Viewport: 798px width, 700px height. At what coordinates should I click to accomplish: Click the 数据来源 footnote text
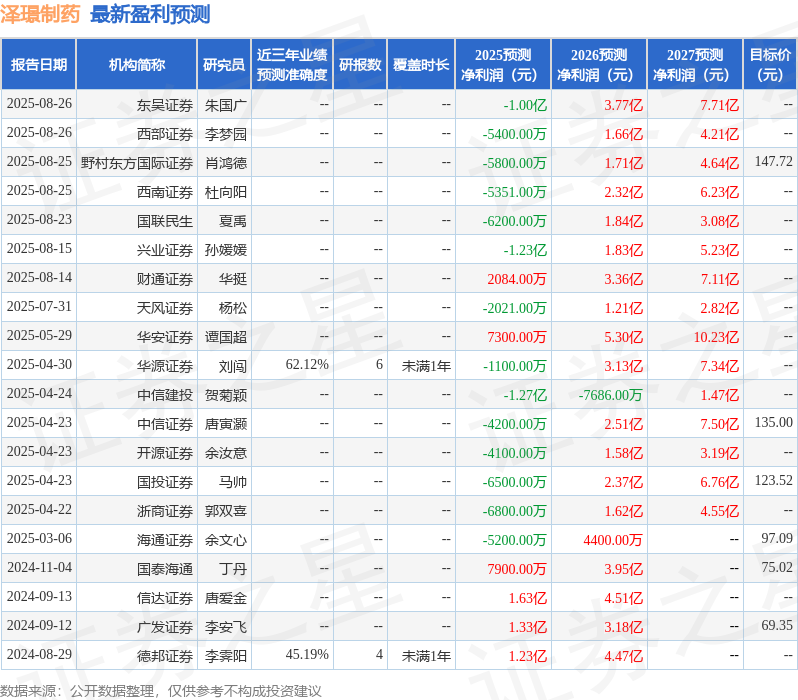tap(161, 691)
